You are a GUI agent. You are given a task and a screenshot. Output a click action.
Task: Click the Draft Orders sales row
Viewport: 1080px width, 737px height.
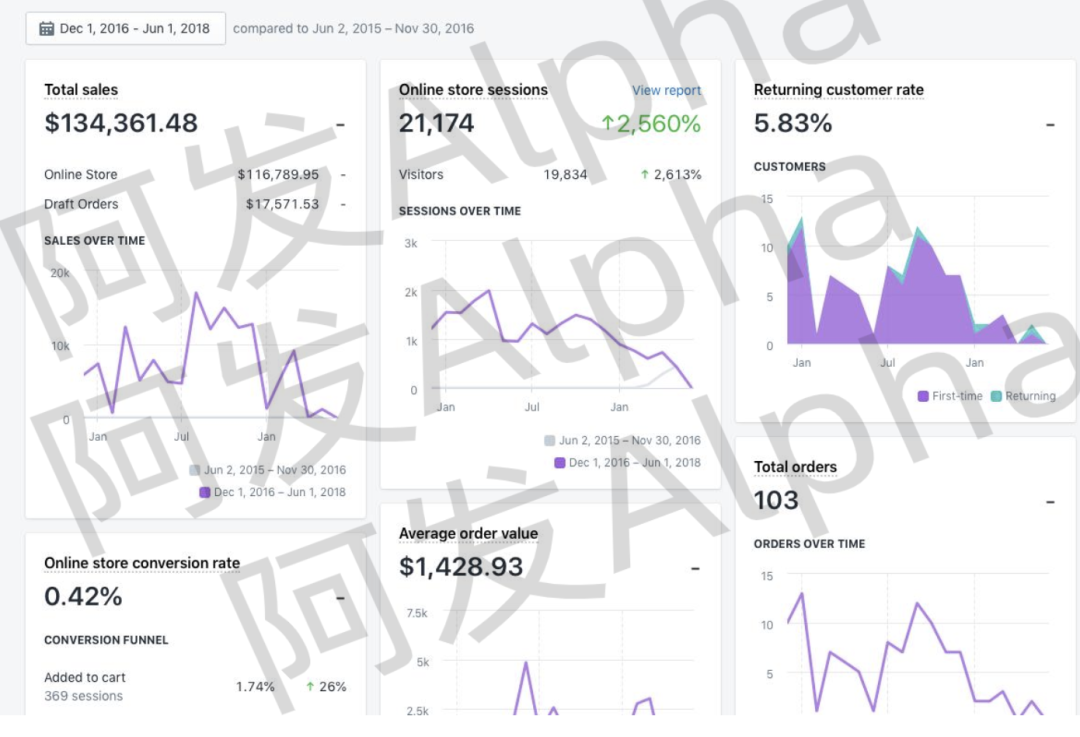tap(81, 204)
